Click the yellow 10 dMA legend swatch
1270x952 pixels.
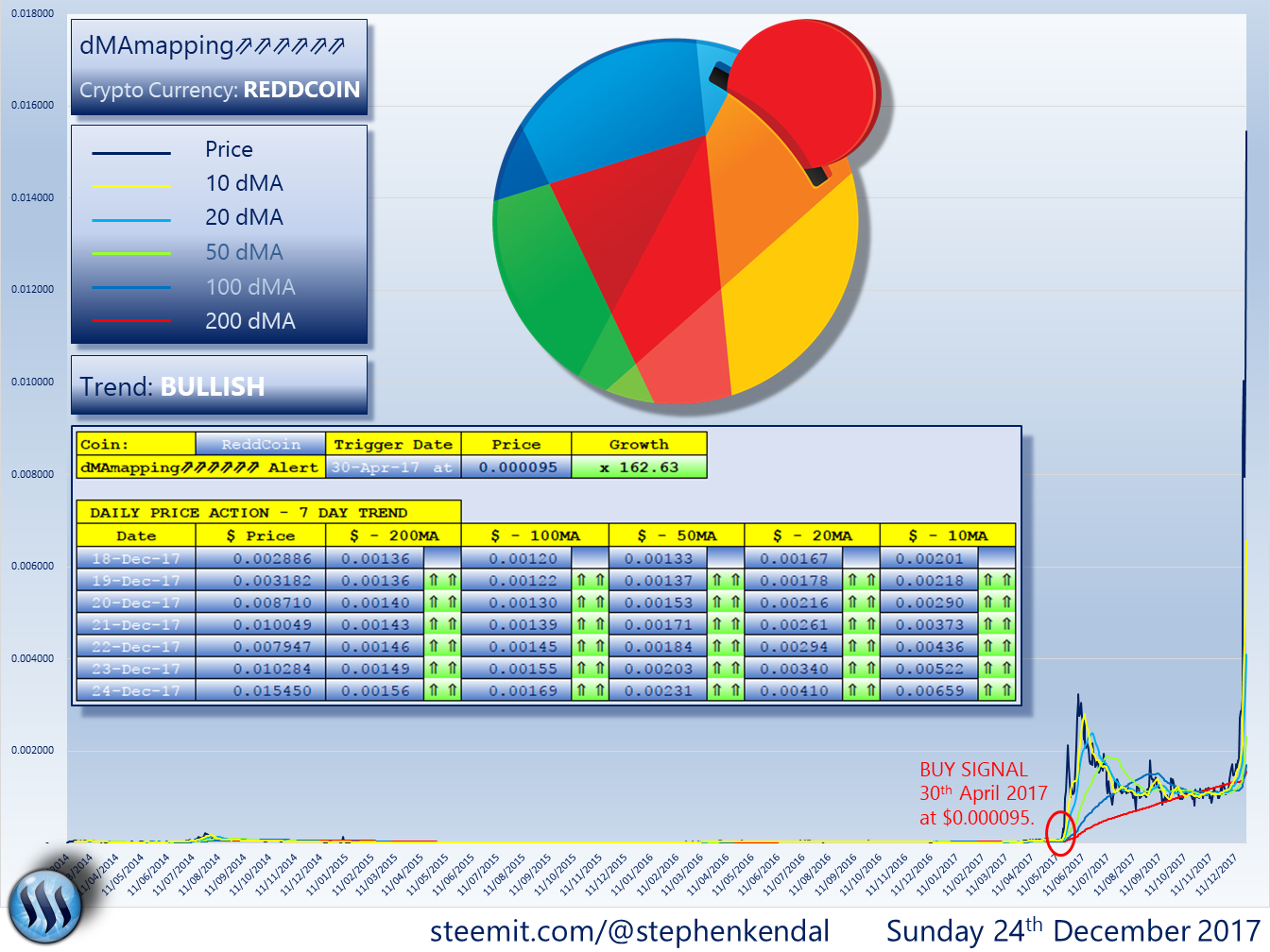131,186
